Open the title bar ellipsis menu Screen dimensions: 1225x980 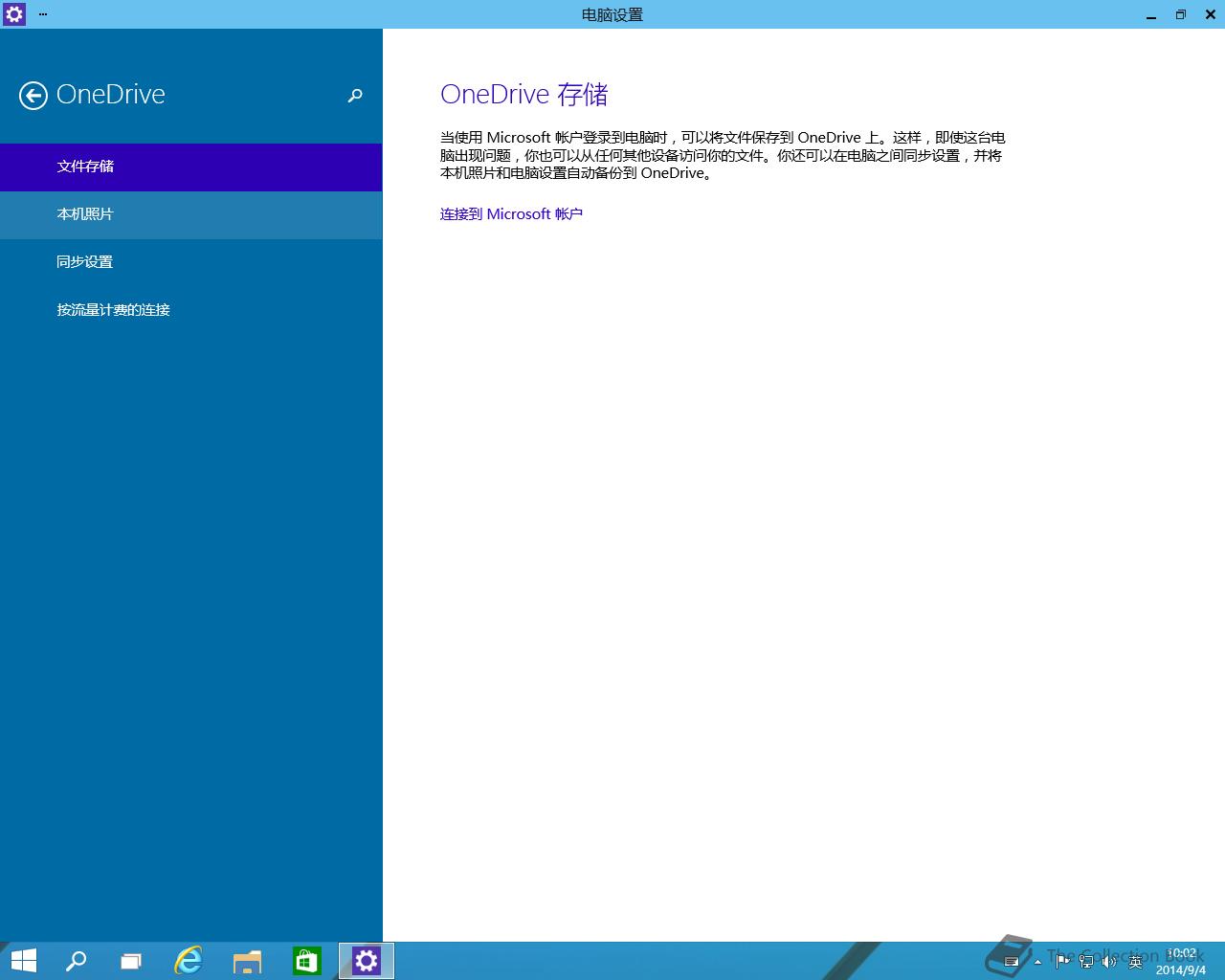coord(43,14)
